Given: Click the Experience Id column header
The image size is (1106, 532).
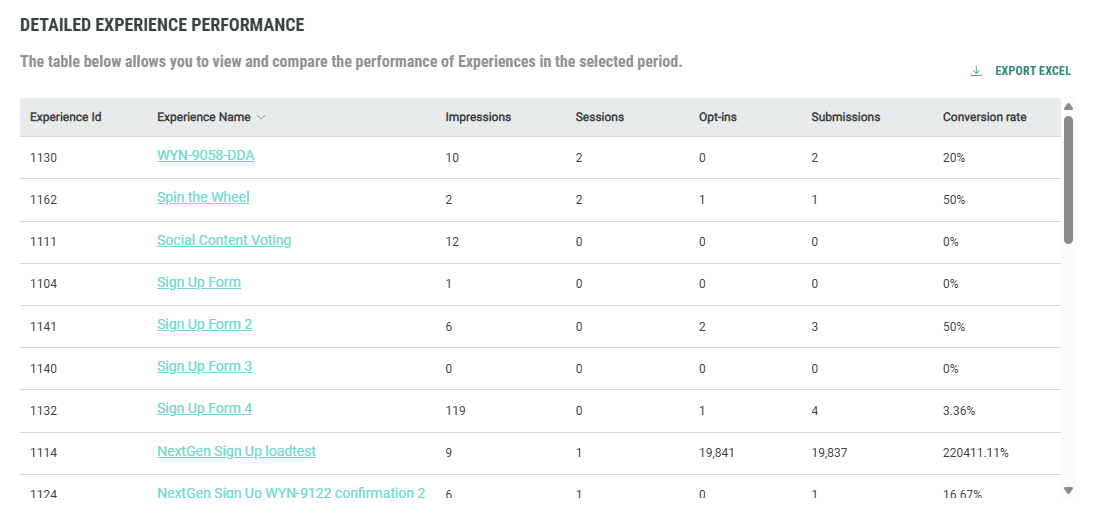Looking at the screenshot, I should 65,117.
